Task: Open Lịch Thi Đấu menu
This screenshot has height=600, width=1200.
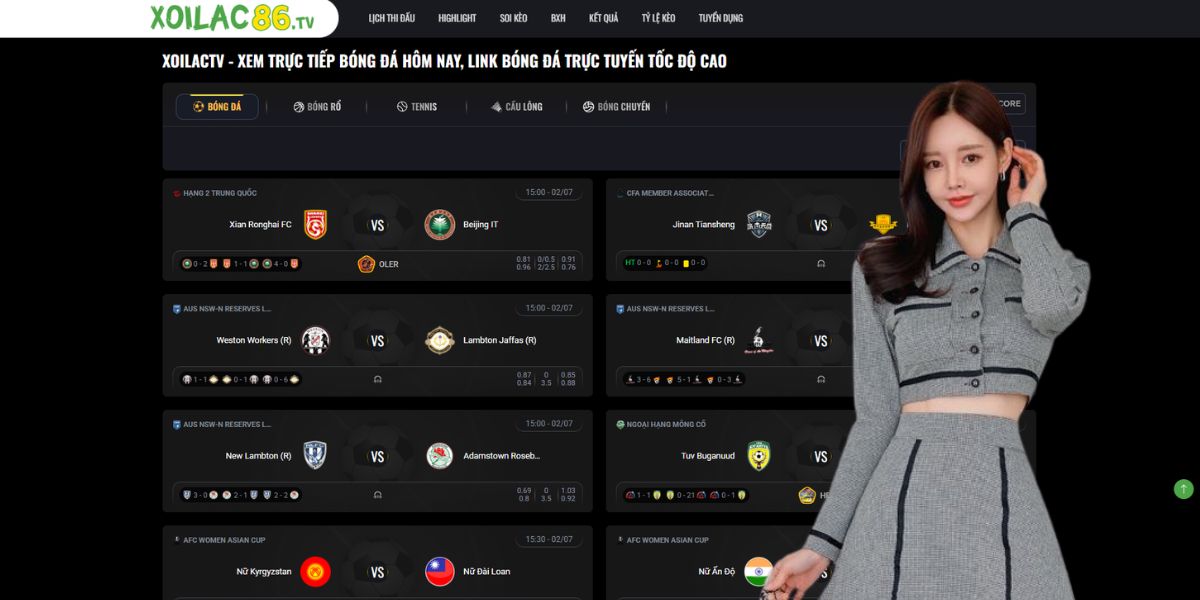Action: pyautogui.click(x=392, y=18)
